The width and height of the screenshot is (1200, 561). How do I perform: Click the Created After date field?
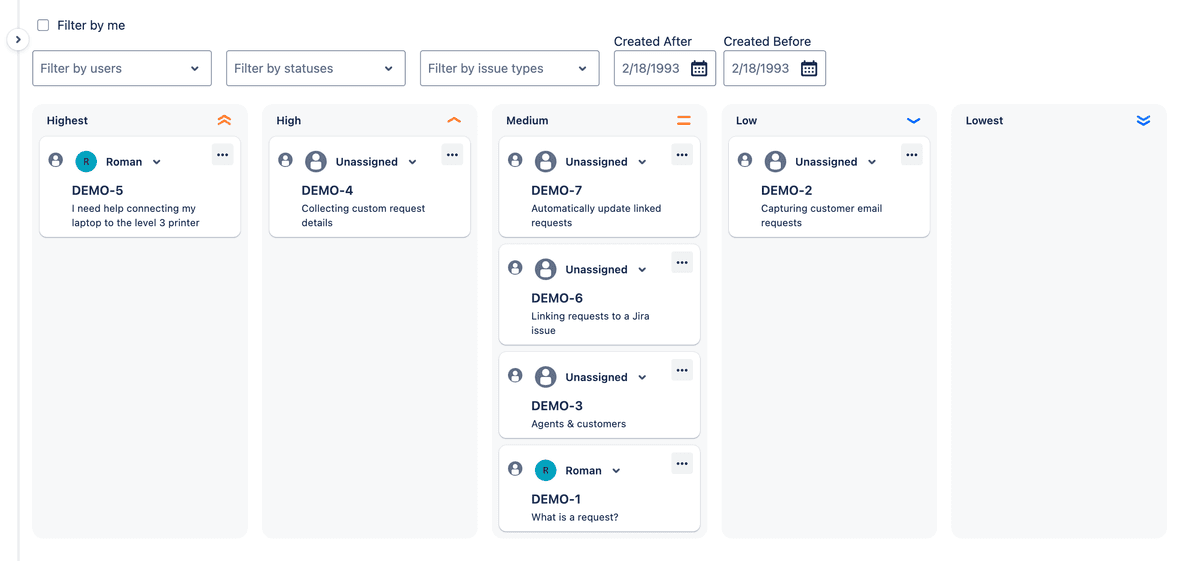click(x=665, y=68)
